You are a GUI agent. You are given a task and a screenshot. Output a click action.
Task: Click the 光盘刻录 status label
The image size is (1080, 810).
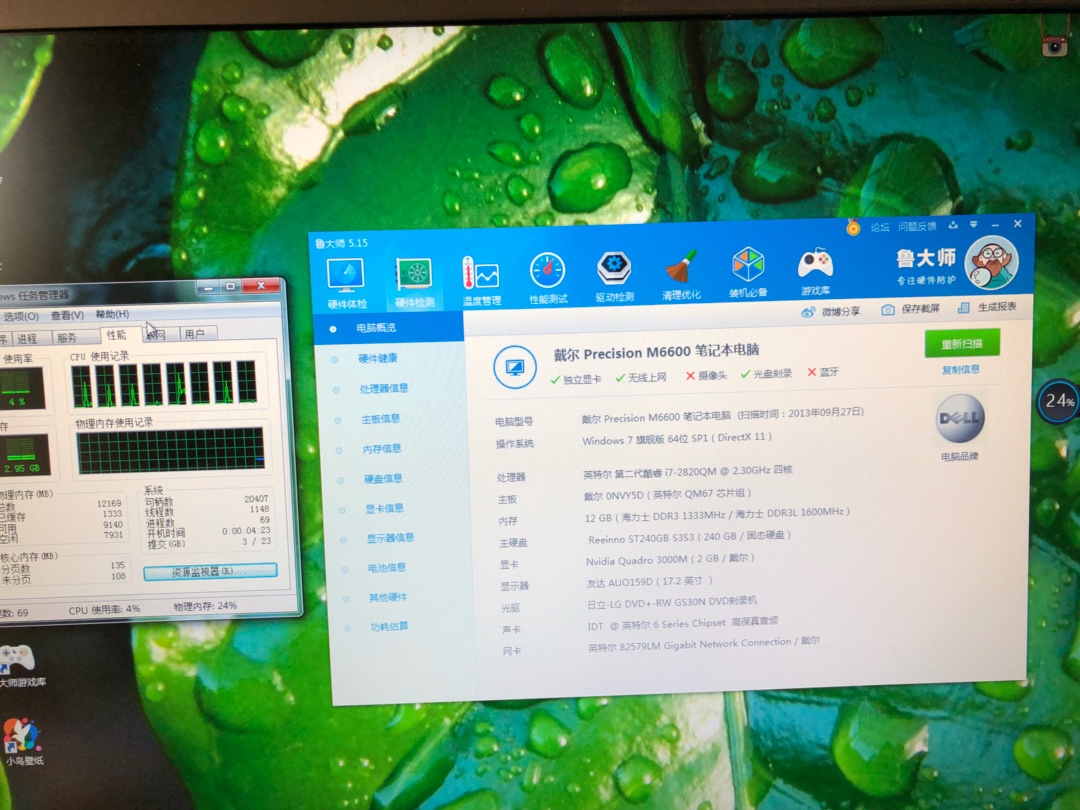pyautogui.click(x=766, y=374)
